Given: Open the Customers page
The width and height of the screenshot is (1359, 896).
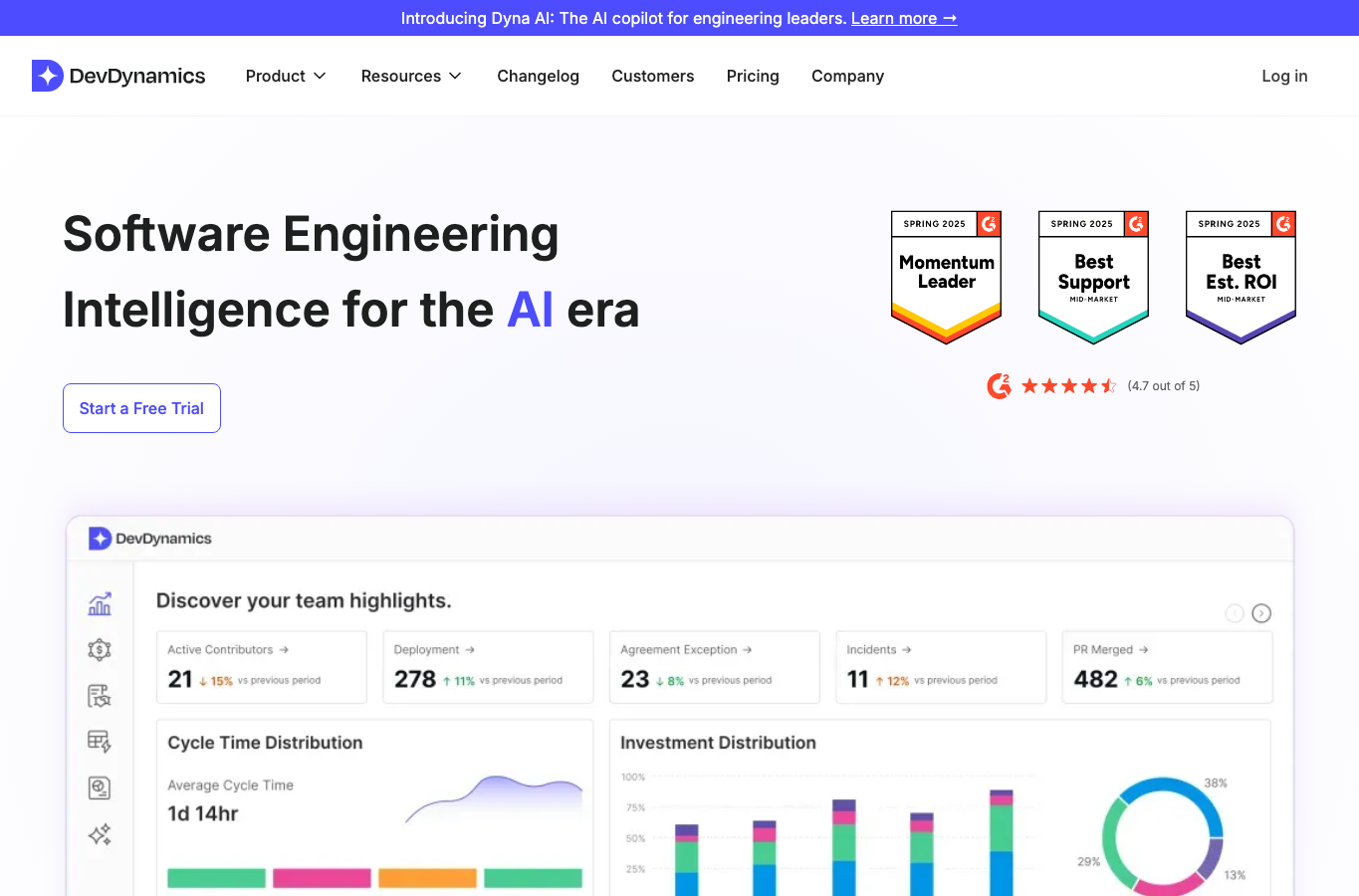Looking at the screenshot, I should click(653, 76).
